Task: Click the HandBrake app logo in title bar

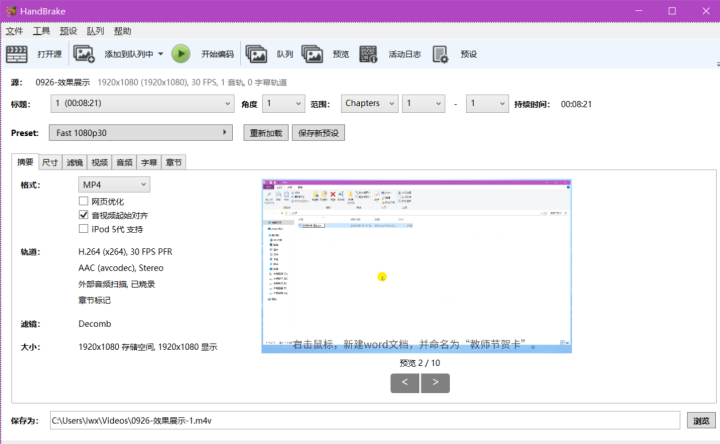Action: click(11, 11)
